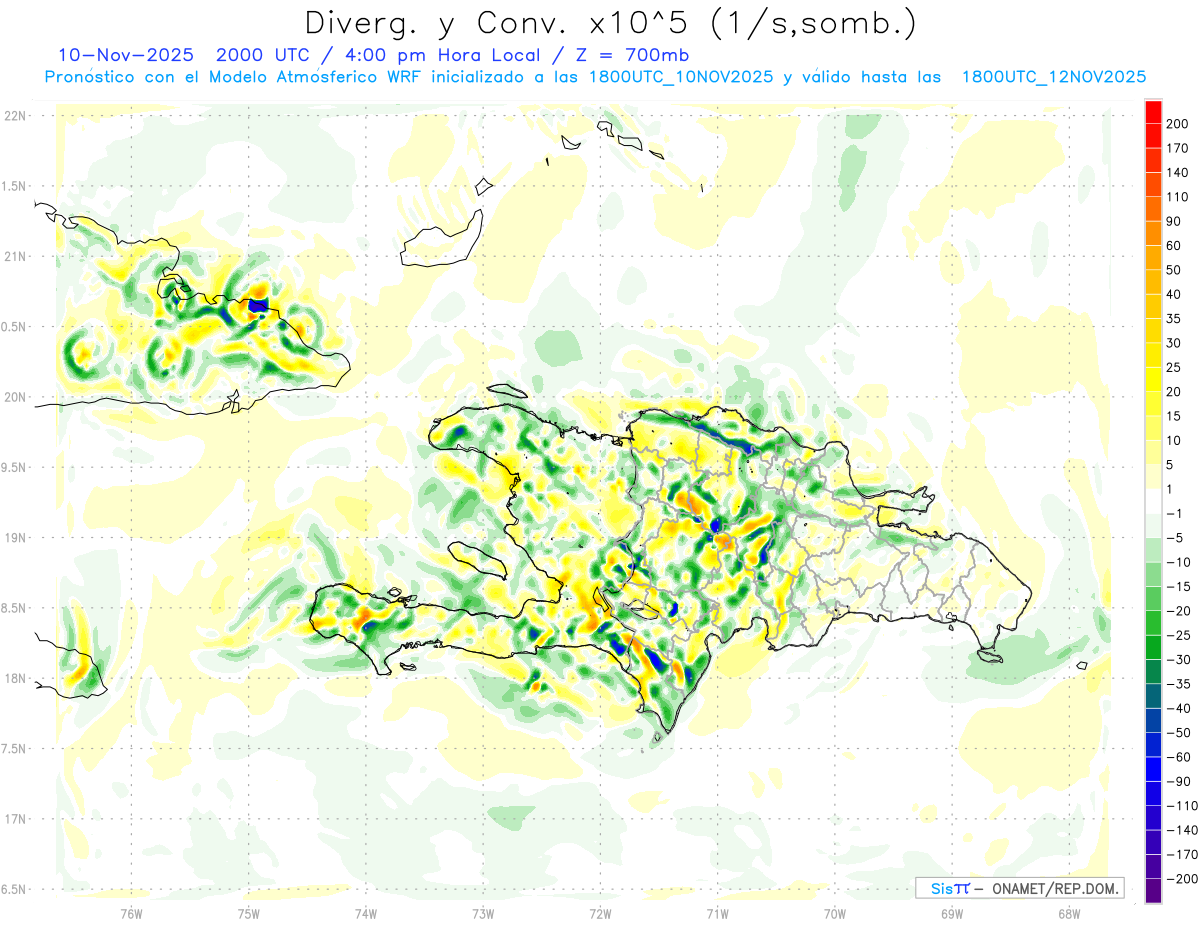The height and width of the screenshot is (927, 1200).
Task: Click the "75W" longitude label
Action: [249, 912]
